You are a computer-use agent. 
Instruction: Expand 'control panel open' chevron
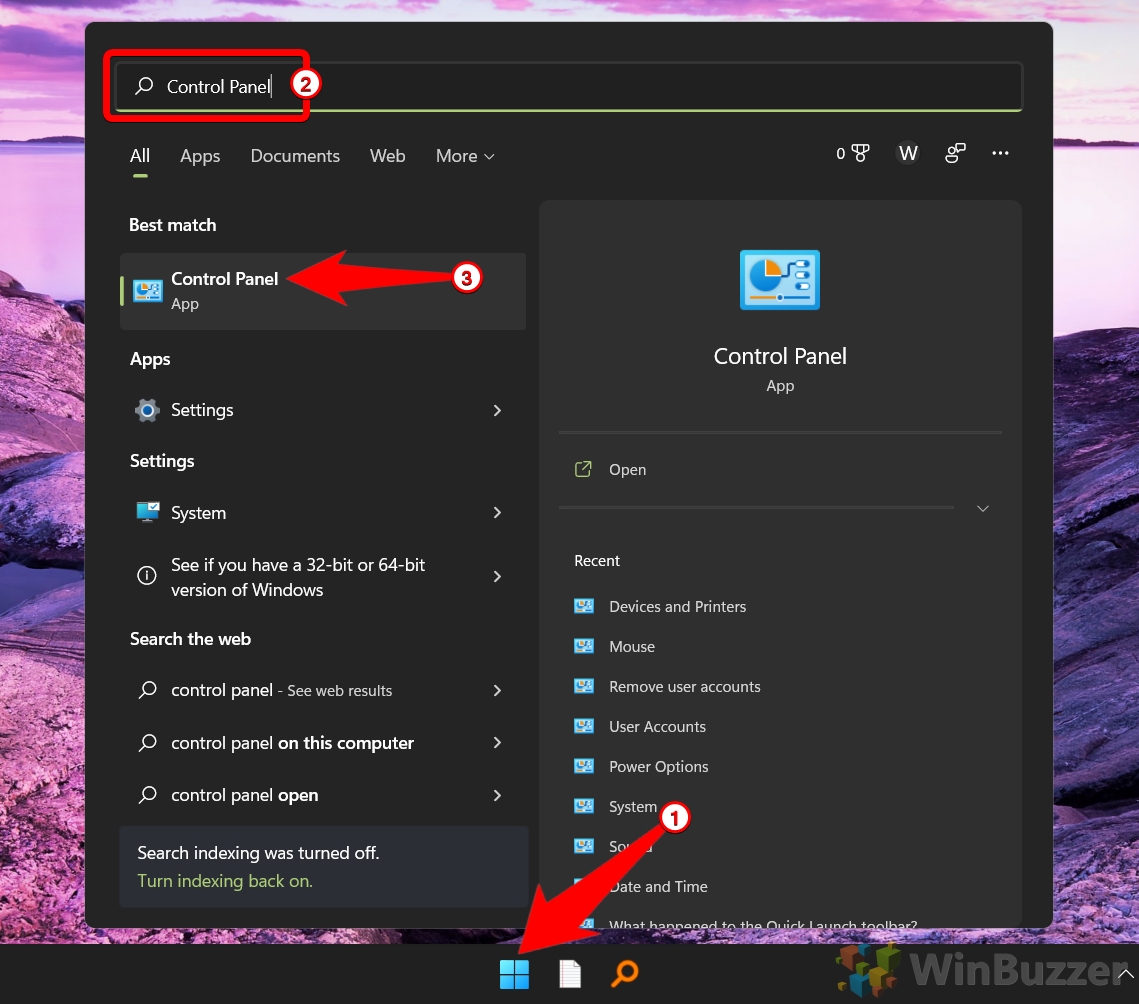(x=497, y=795)
